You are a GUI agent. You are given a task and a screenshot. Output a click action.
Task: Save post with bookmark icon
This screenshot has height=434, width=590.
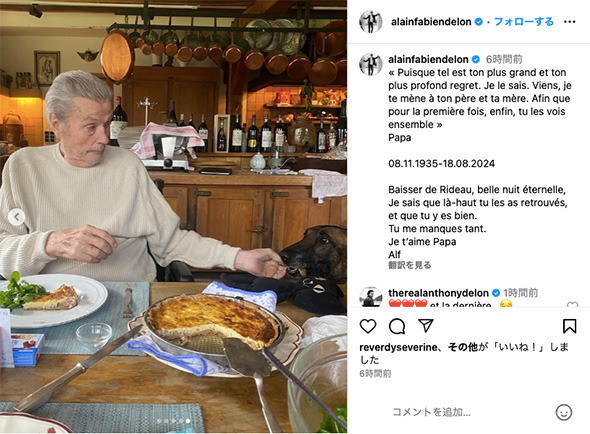[569, 326]
